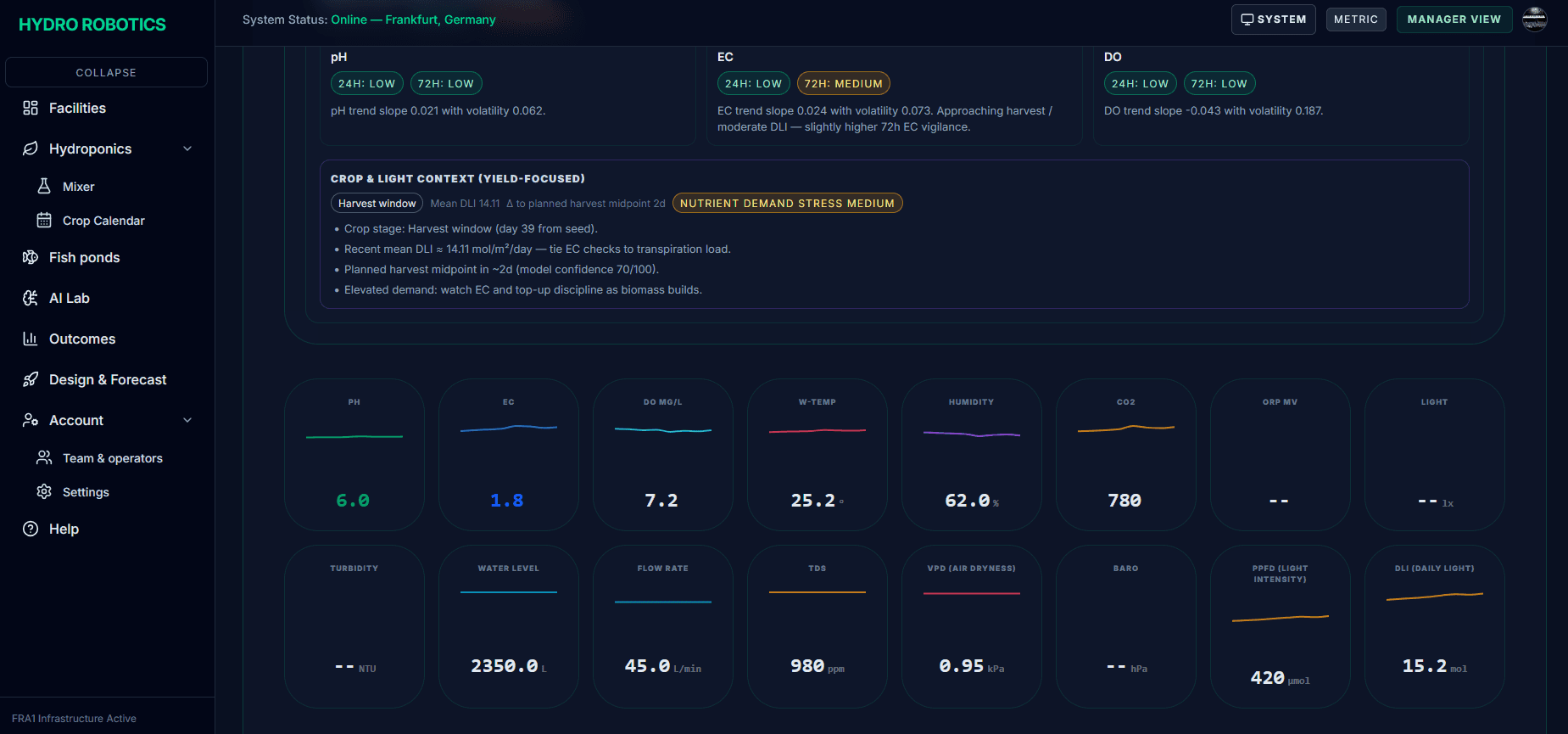
Task: Open the VPD (AIR DRYNESS) card
Action: 971,626
